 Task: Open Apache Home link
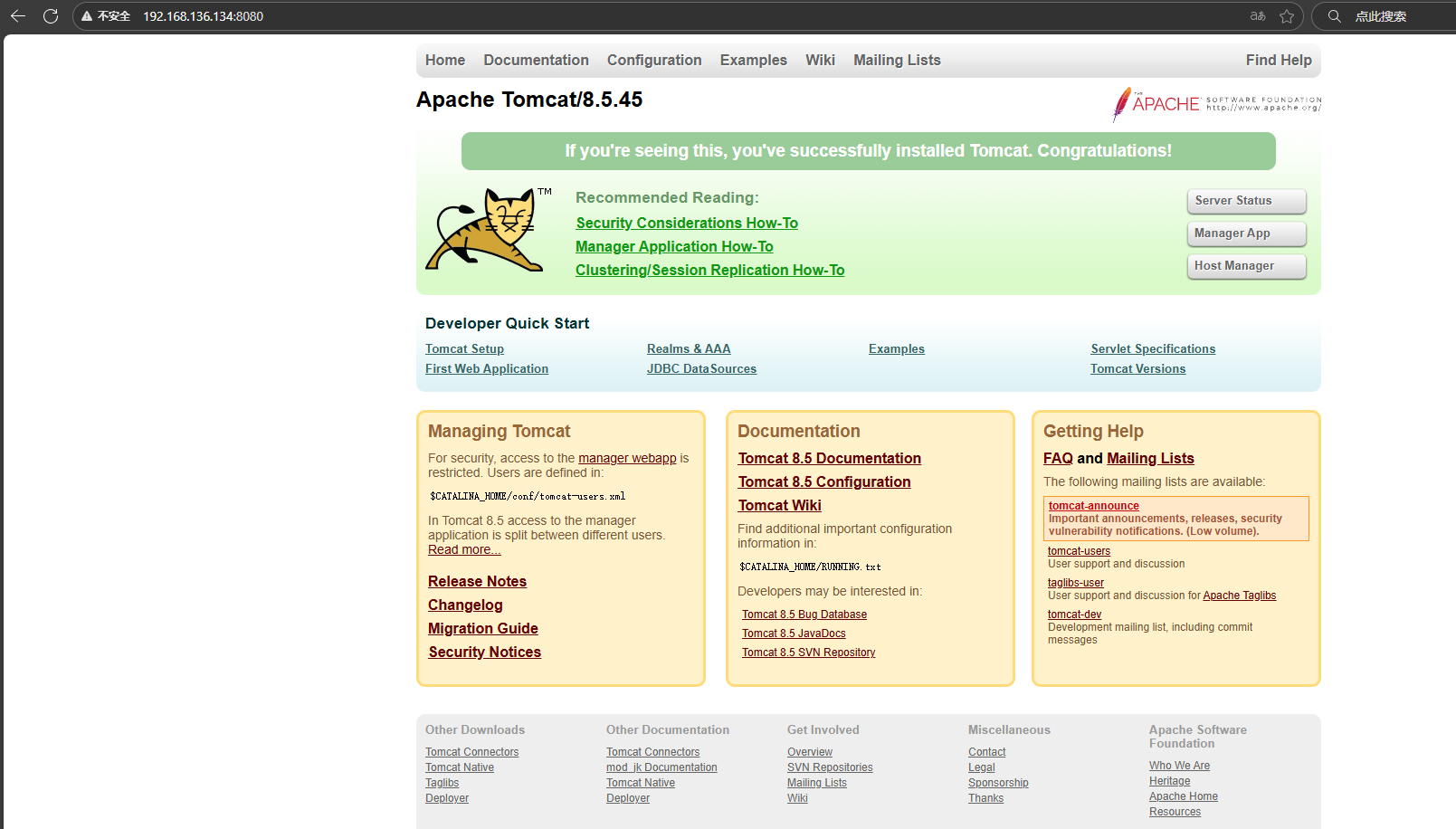pos(1184,796)
